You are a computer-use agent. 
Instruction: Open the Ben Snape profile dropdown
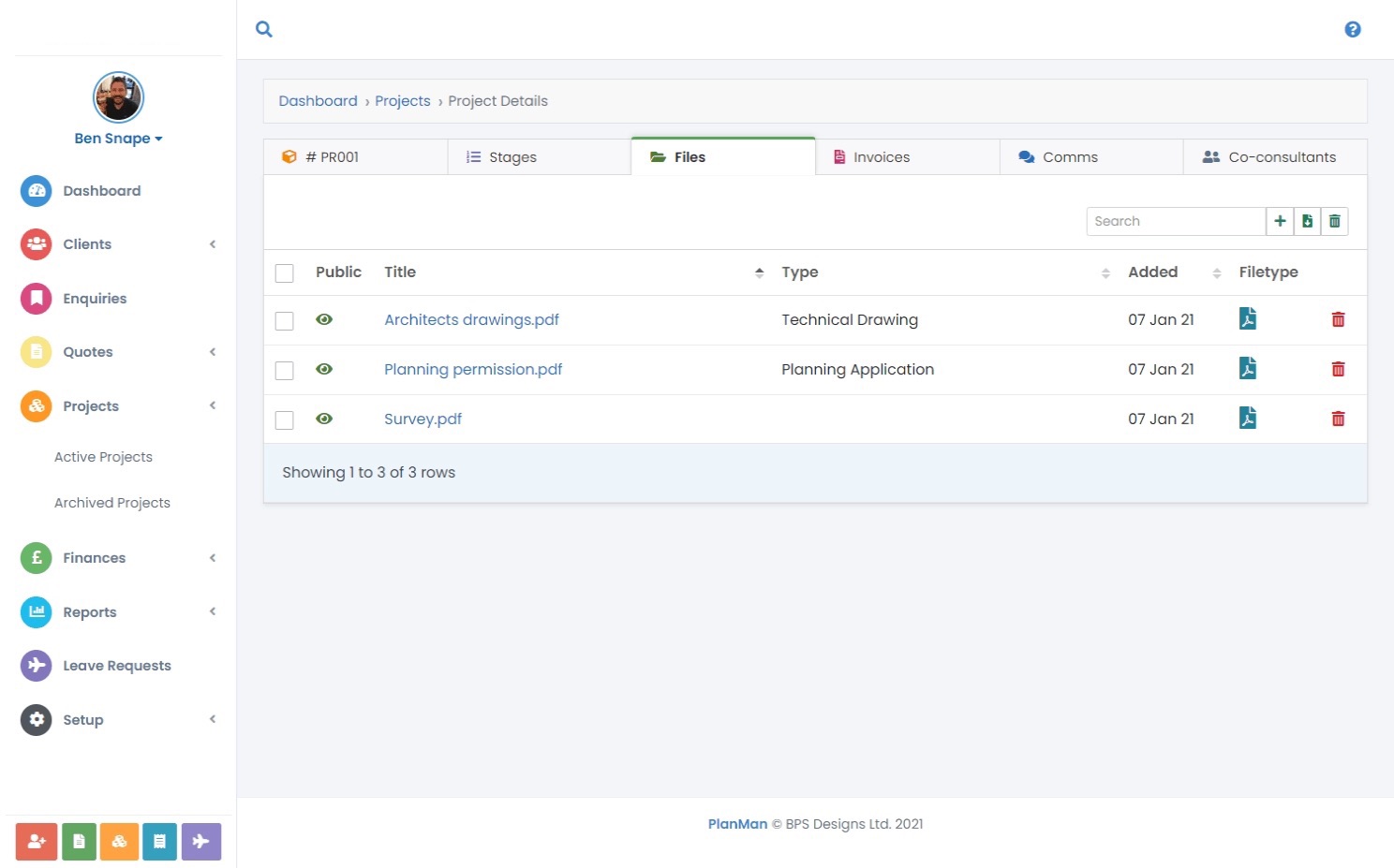(x=118, y=138)
